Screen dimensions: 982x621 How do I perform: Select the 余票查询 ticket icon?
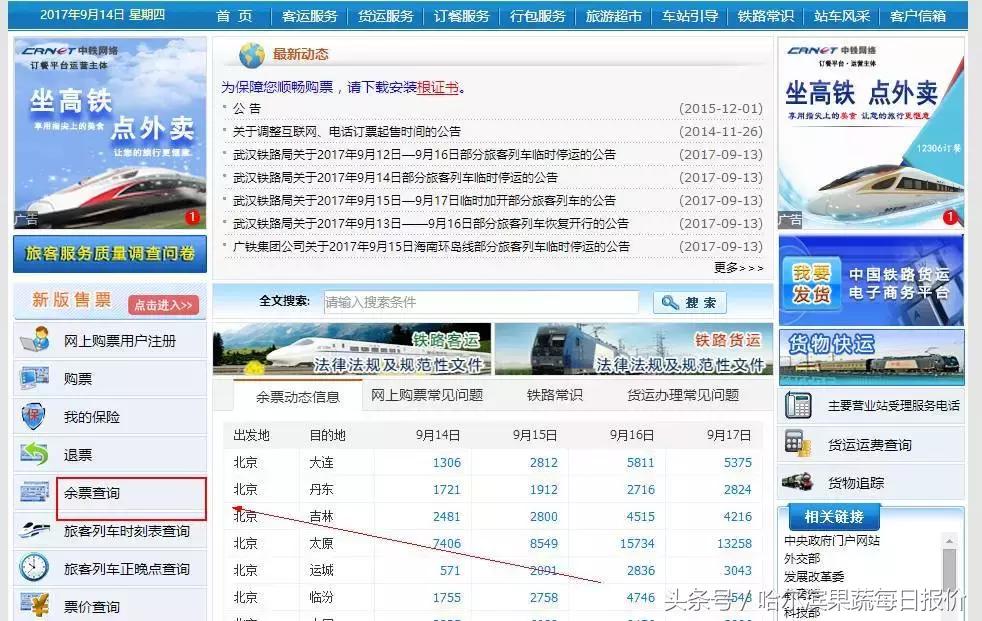tap(35, 490)
